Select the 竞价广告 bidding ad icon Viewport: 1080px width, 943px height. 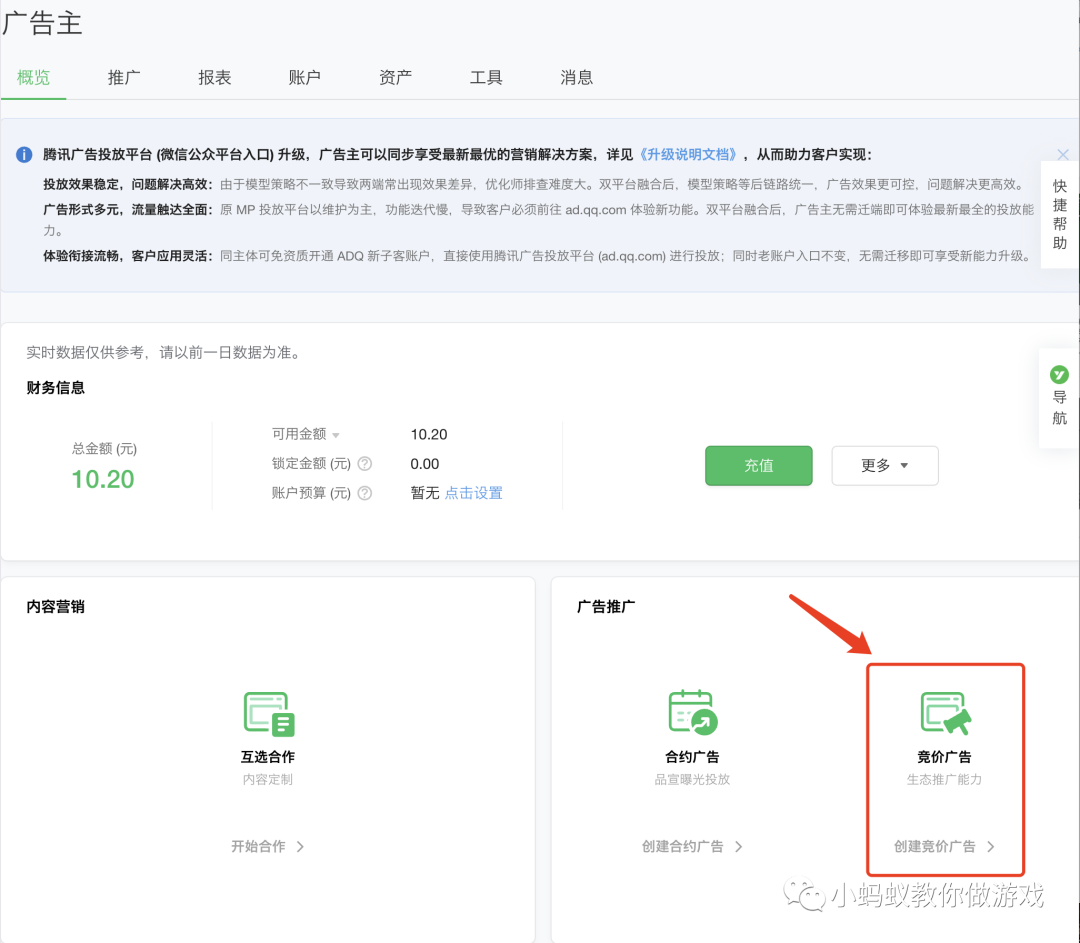pos(946,714)
